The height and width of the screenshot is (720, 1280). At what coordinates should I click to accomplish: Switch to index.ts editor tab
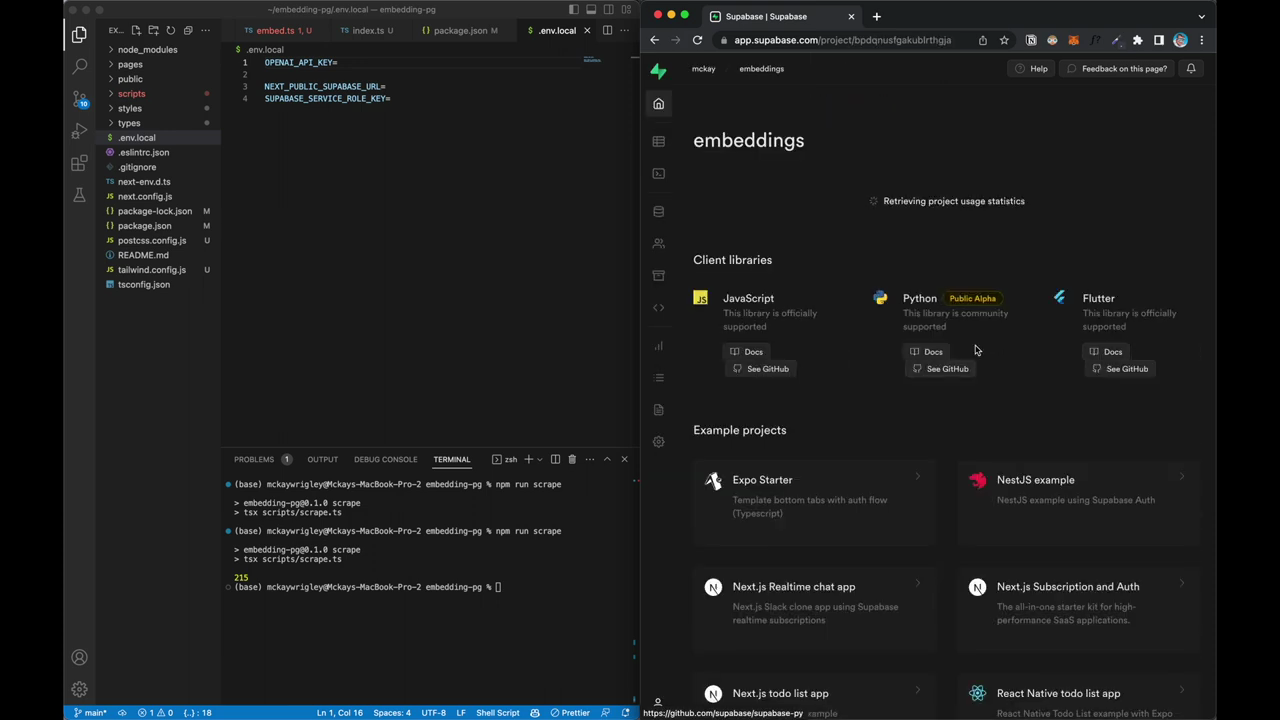367,31
